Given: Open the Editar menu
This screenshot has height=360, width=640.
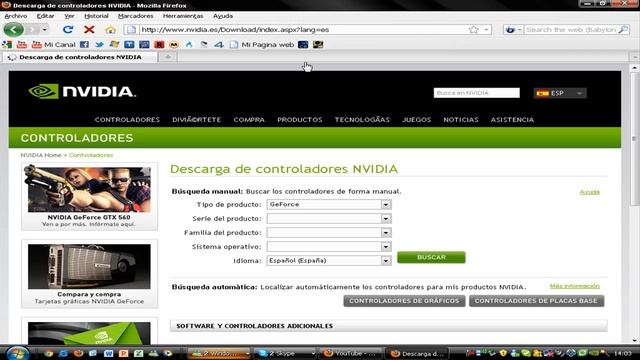Looking at the screenshot, I should (x=45, y=16).
